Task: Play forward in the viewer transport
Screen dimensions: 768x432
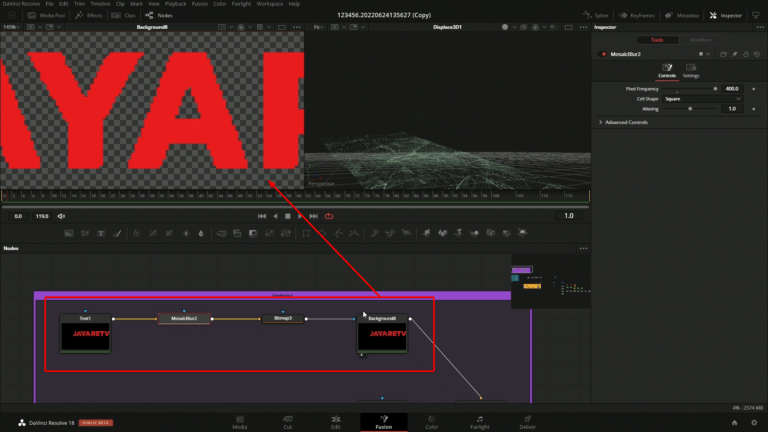Action: (300, 216)
